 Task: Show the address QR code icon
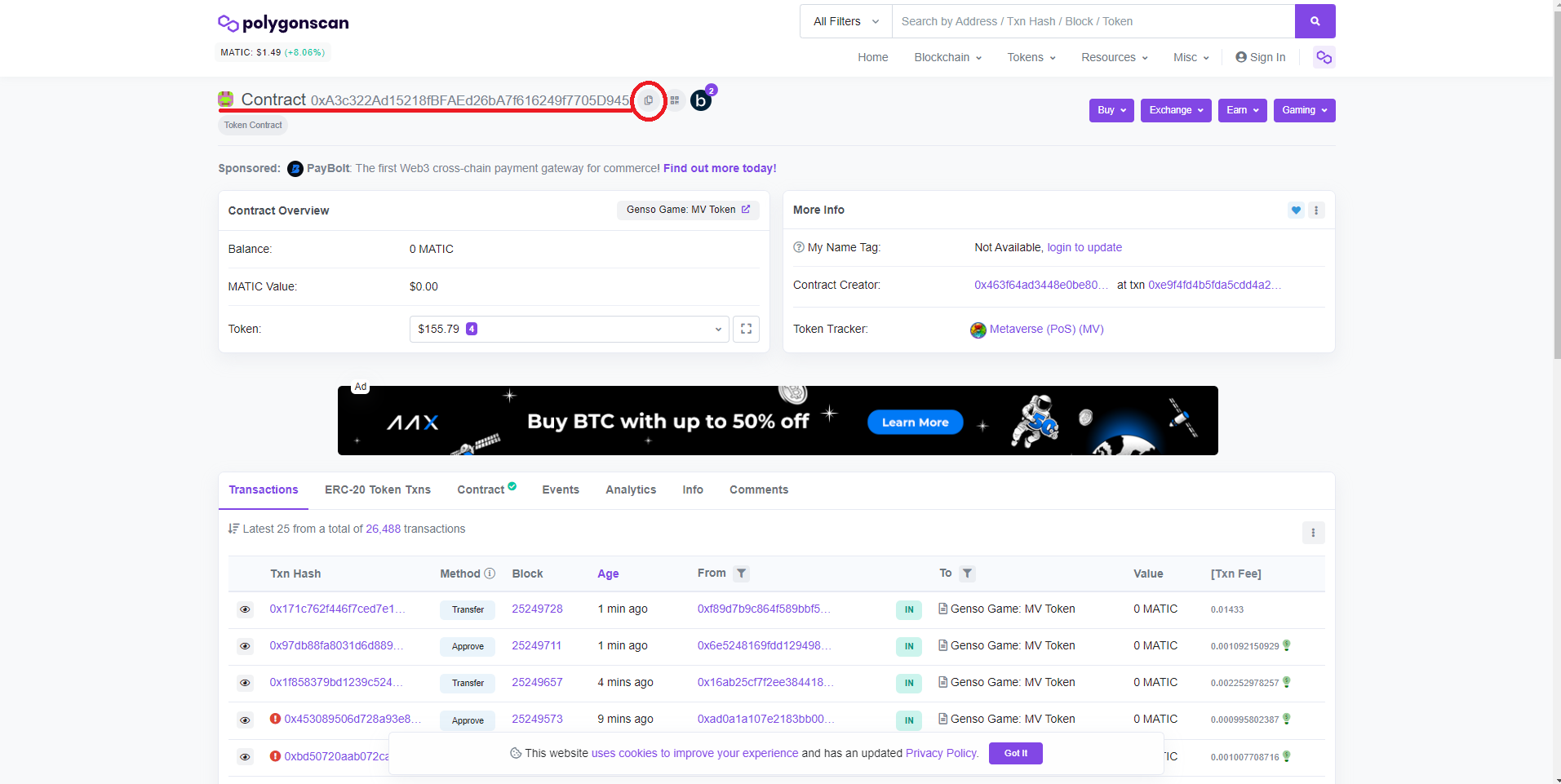(x=675, y=100)
